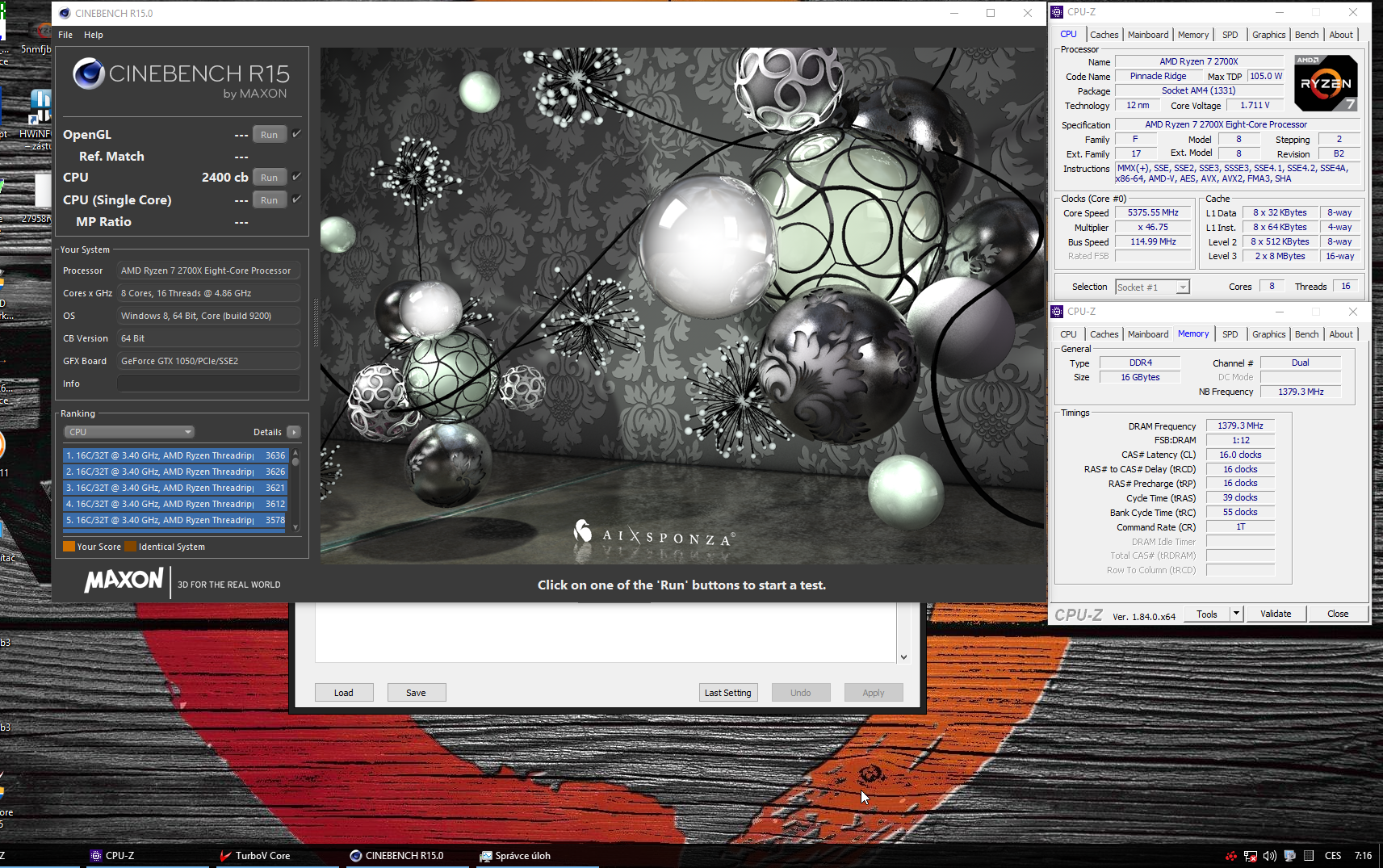
Task: Click the AMD Ryzen 7 logo in CPU-Z
Action: 1326,82
